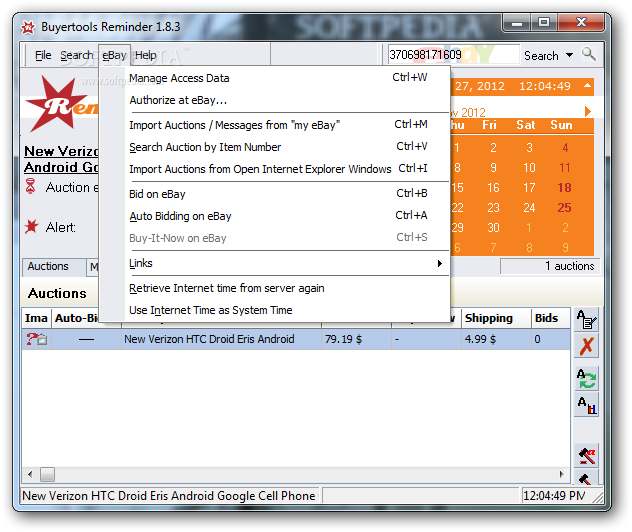
Task: Click the New Verizon HTC Droid Eris row title
Action: [209, 339]
